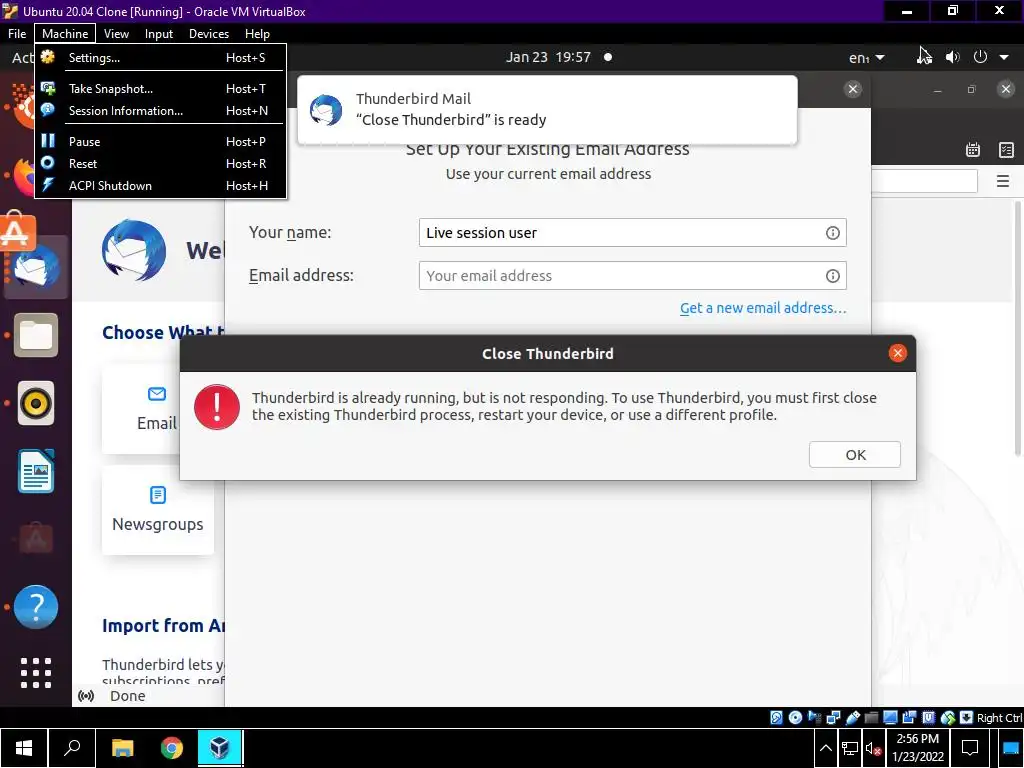Click VirtualBox optical disk status icon
1024x768 pixels.
(x=795, y=718)
